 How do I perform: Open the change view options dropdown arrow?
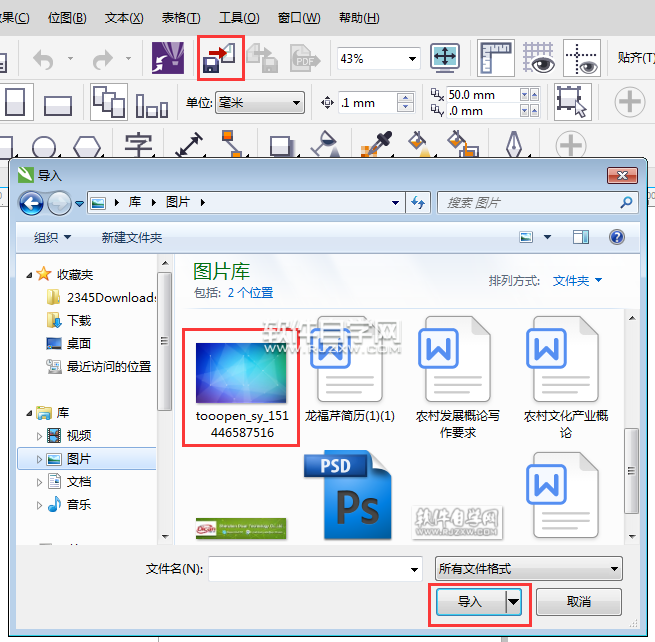click(x=547, y=237)
